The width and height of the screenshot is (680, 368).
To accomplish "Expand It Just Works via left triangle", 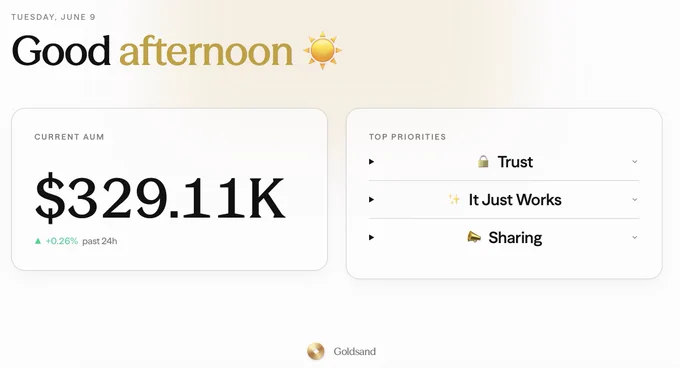I will 371,199.
